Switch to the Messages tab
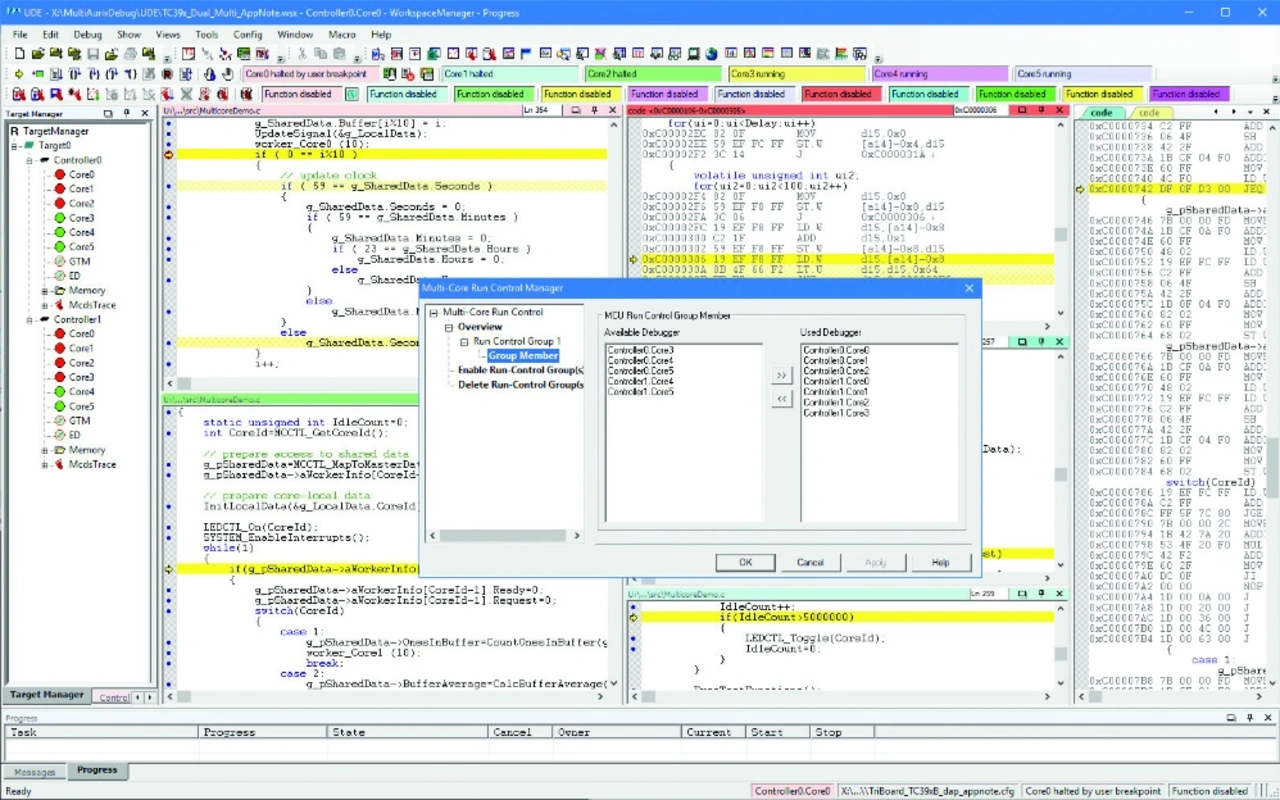Viewport: 1280px width, 800px height. (34, 771)
